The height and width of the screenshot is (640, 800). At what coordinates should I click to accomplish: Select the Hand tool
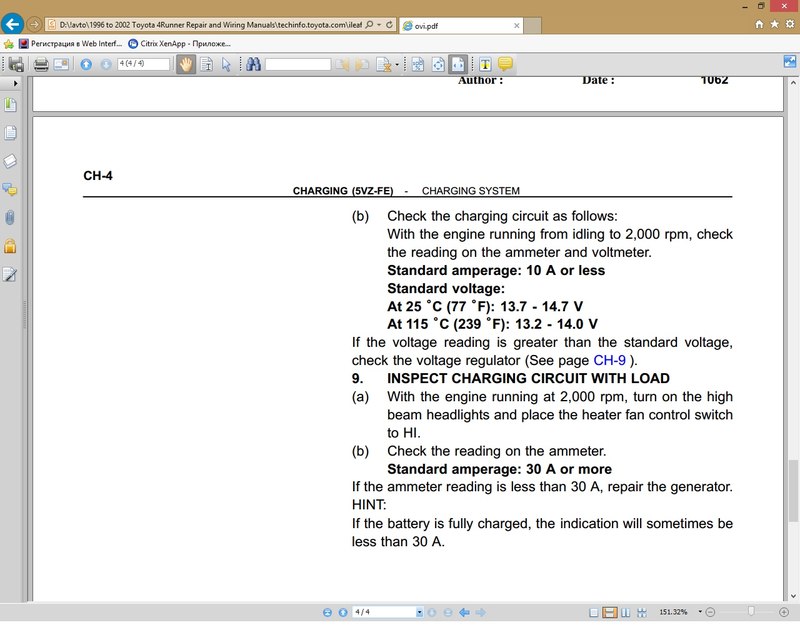(x=186, y=64)
